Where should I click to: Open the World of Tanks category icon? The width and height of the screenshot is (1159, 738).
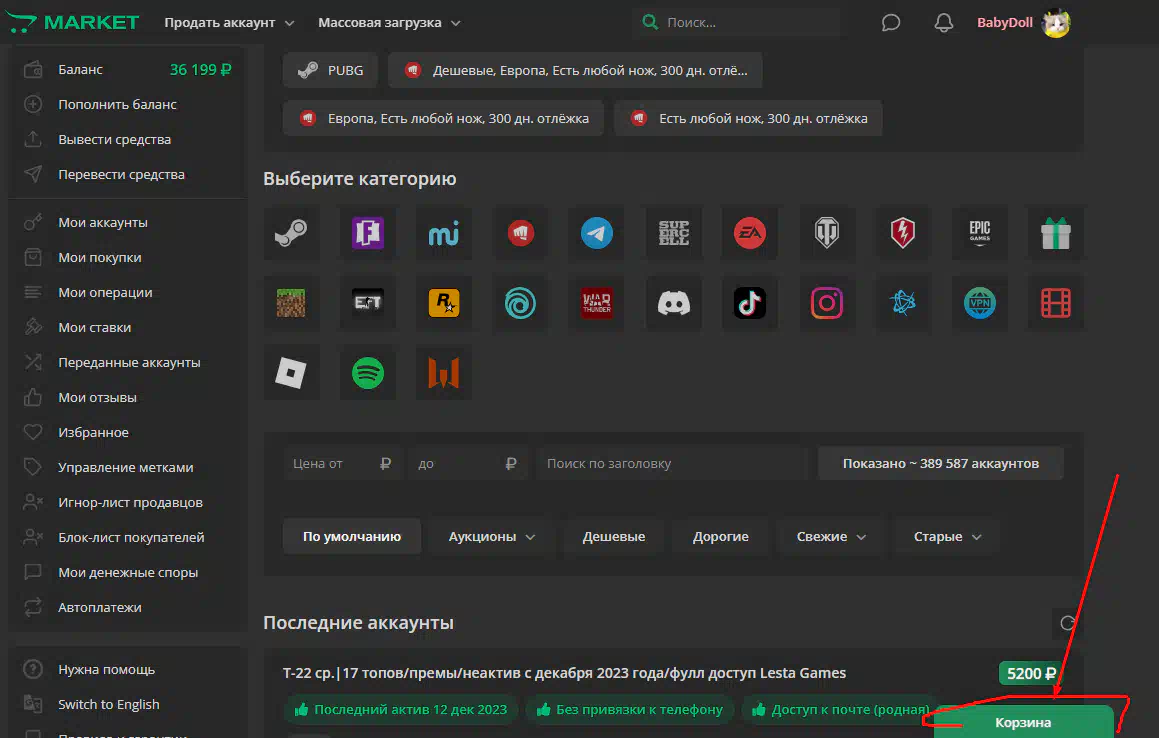(x=826, y=233)
